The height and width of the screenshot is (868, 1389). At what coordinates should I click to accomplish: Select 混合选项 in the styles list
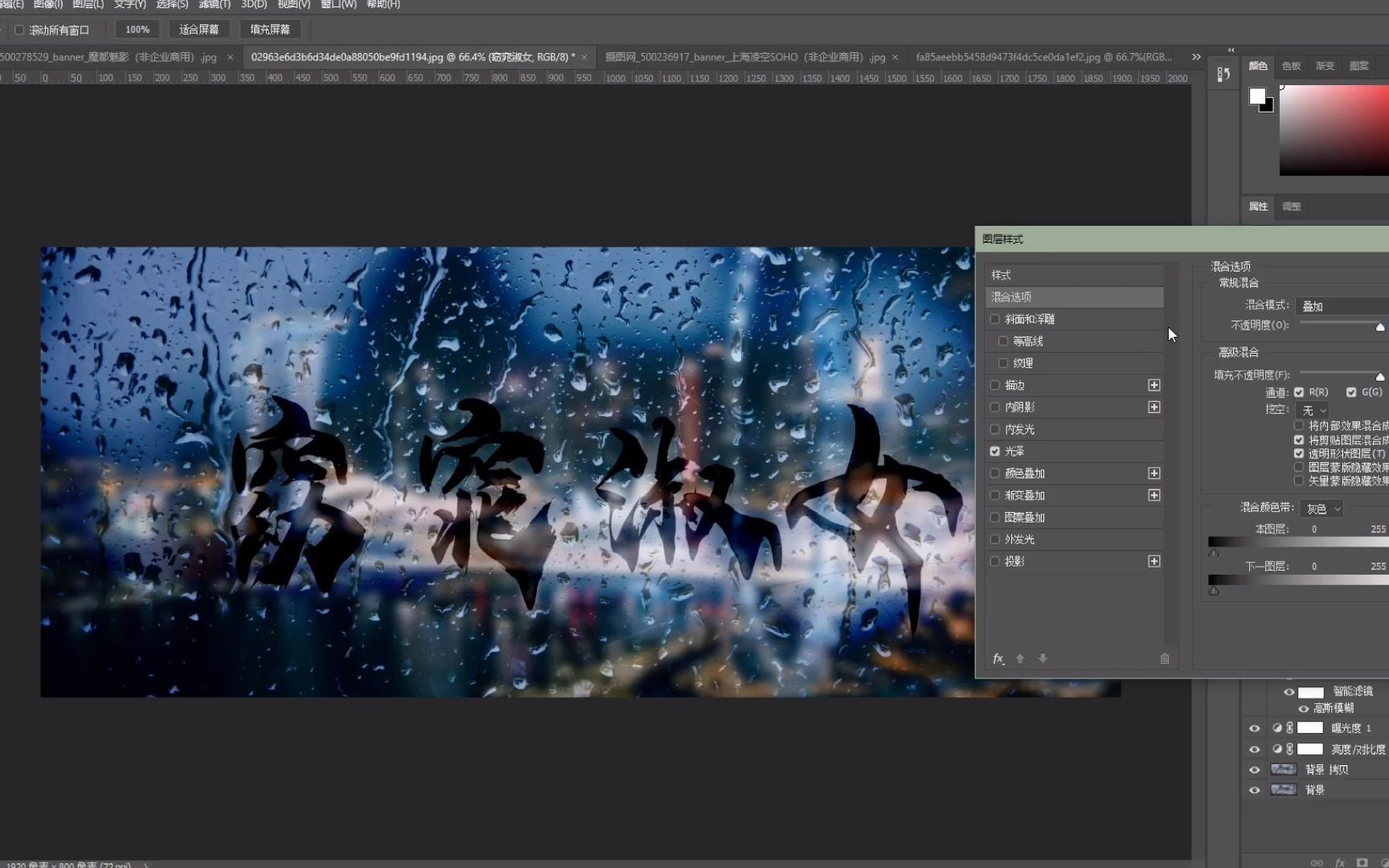1074,297
